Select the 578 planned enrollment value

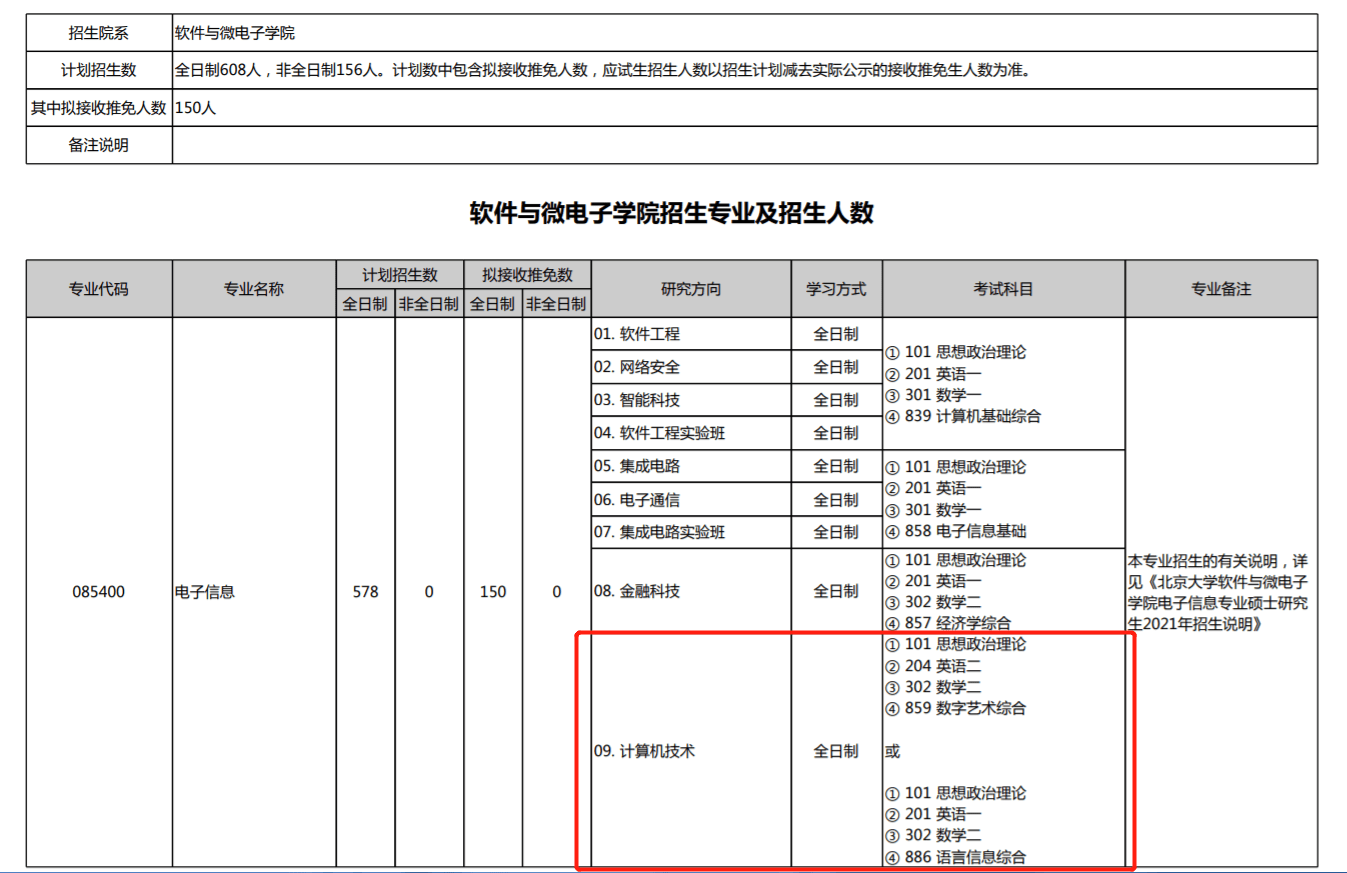366,591
